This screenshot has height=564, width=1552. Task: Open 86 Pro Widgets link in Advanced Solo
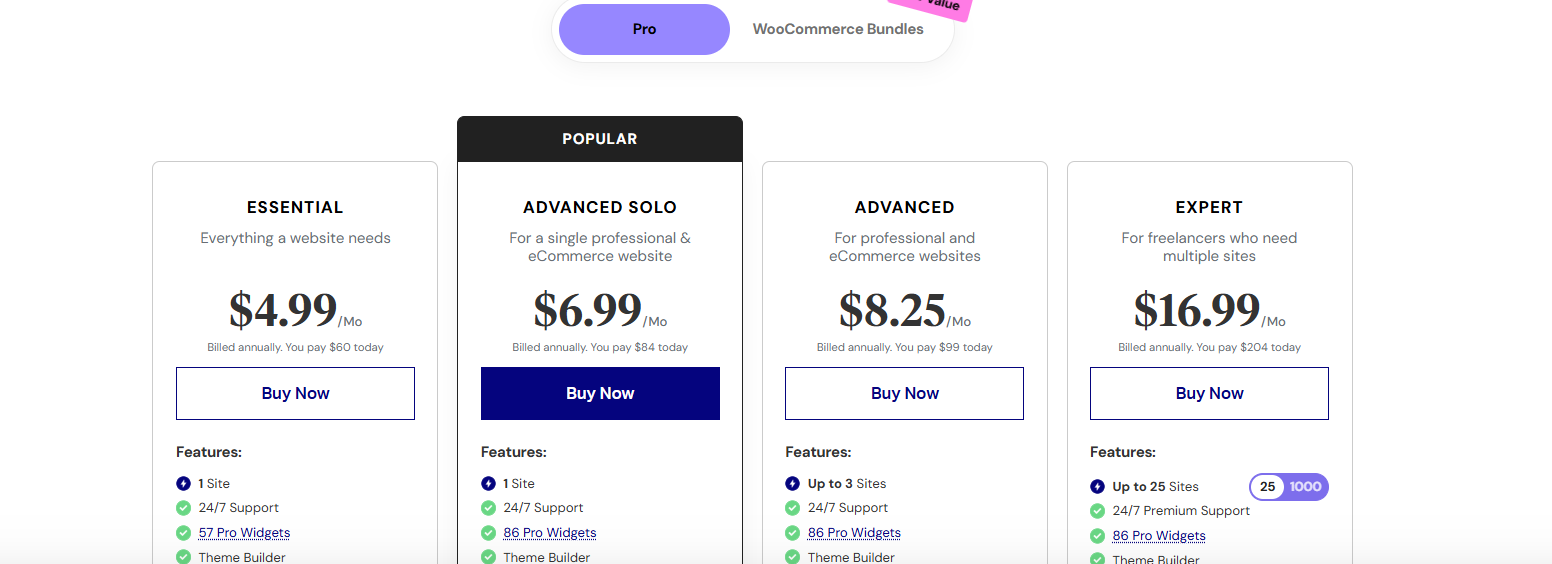(x=549, y=533)
